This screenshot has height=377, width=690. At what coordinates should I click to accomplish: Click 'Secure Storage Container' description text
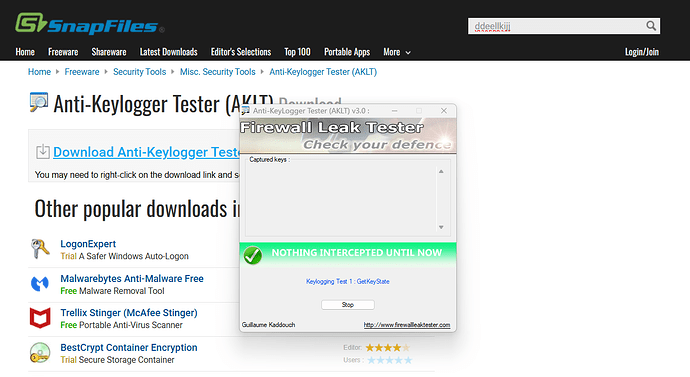(126, 360)
